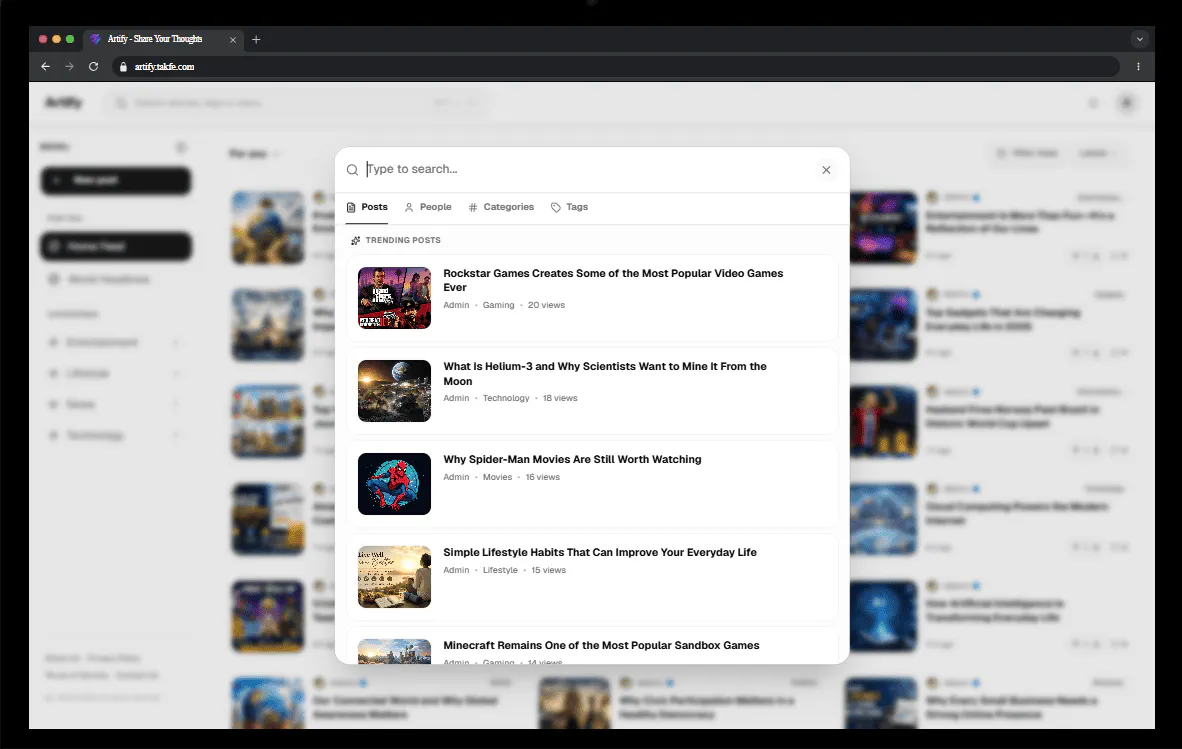Click '20 views' on the Rockstar post

tap(547, 305)
